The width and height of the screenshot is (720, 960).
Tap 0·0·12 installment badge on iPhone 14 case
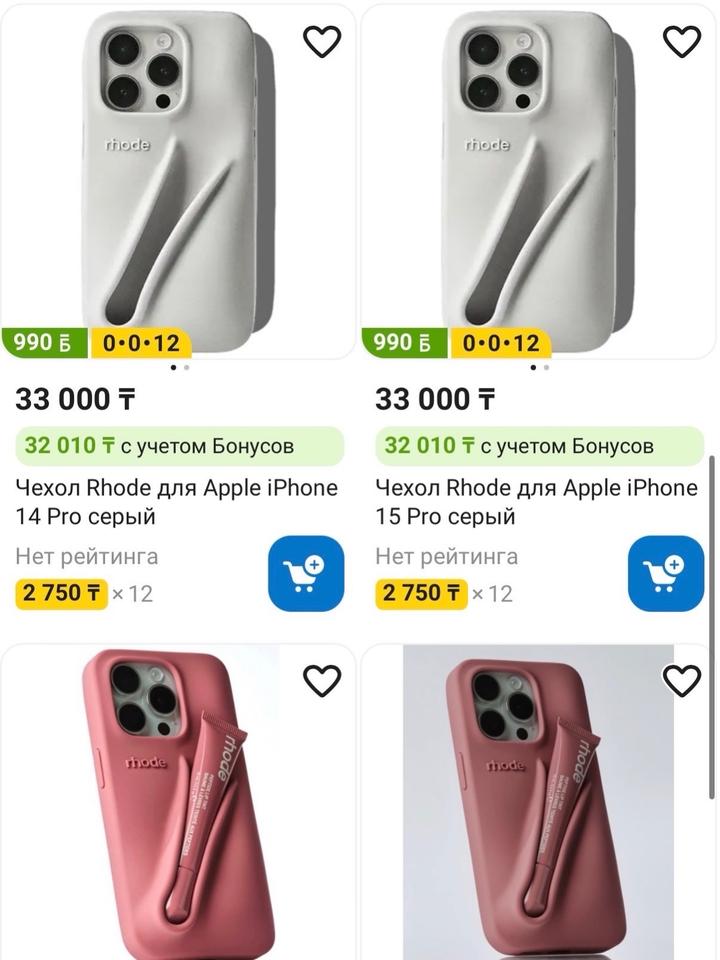(x=141, y=343)
